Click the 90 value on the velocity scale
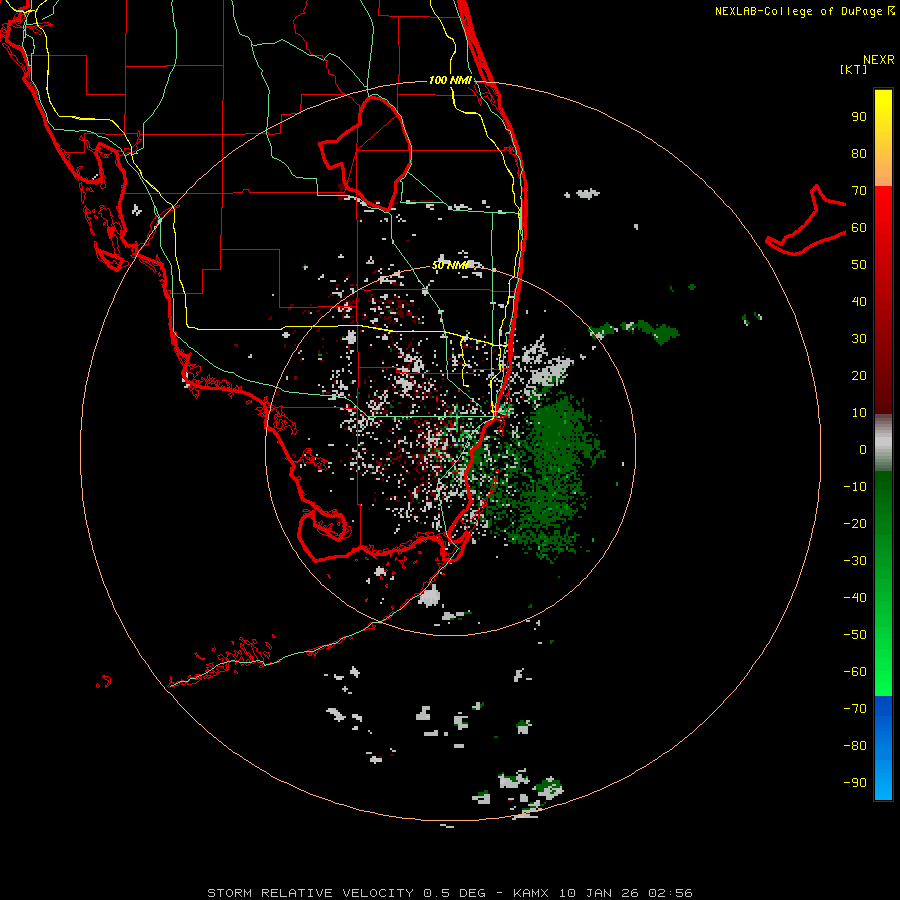This screenshot has width=900, height=900. pos(859,117)
